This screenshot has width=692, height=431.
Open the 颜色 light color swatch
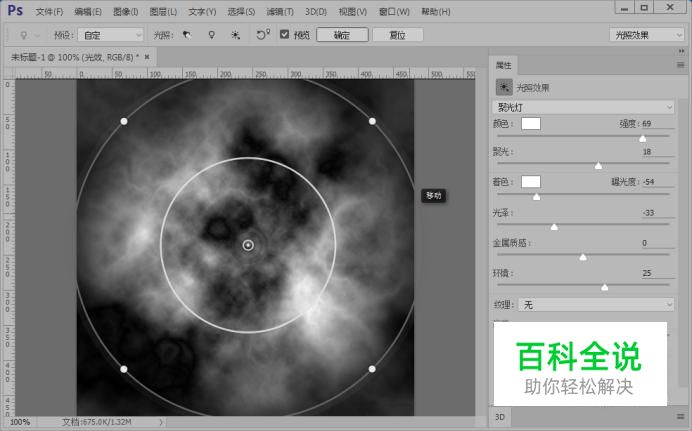531,124
